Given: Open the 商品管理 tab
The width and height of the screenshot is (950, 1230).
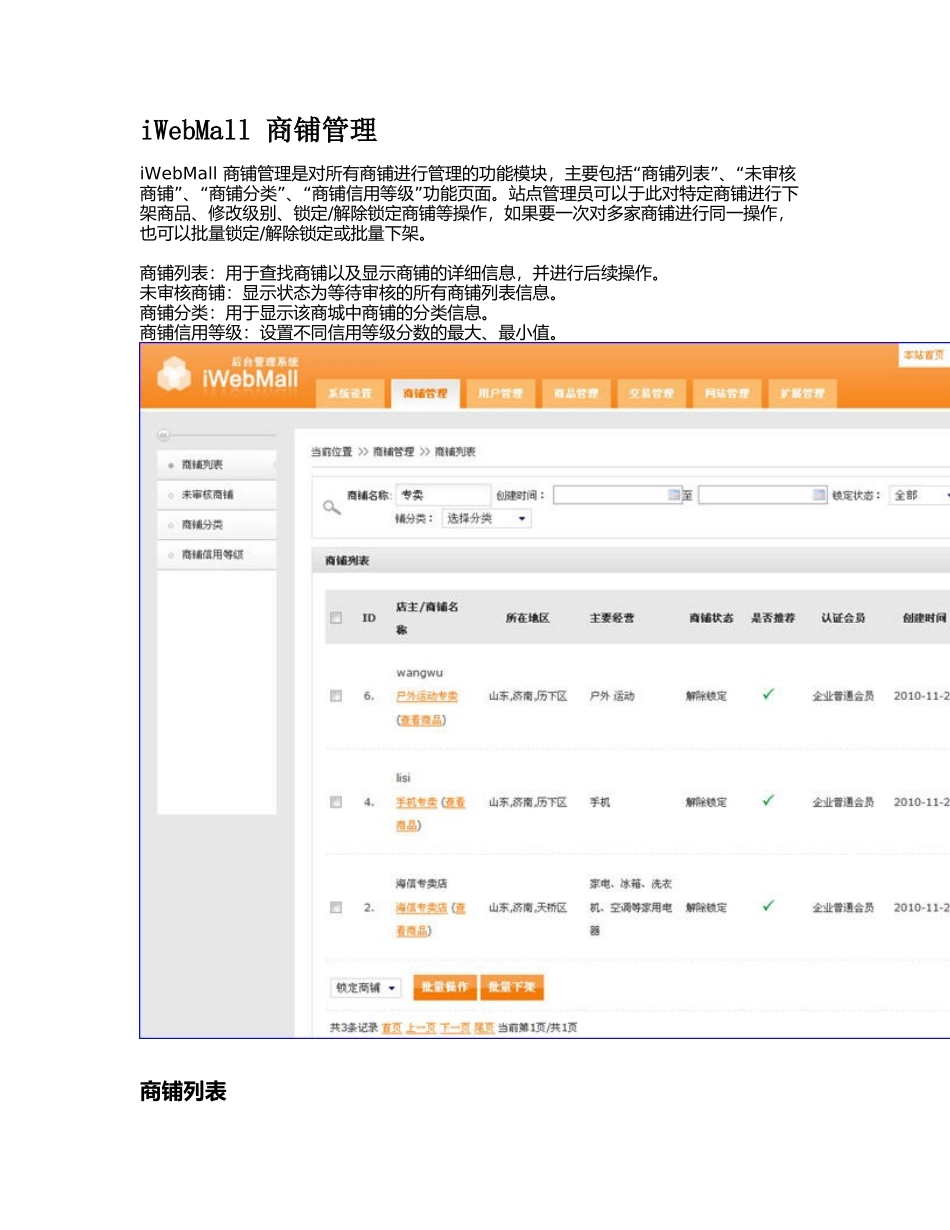Looking at the screenshot, I should click(576, 394).
